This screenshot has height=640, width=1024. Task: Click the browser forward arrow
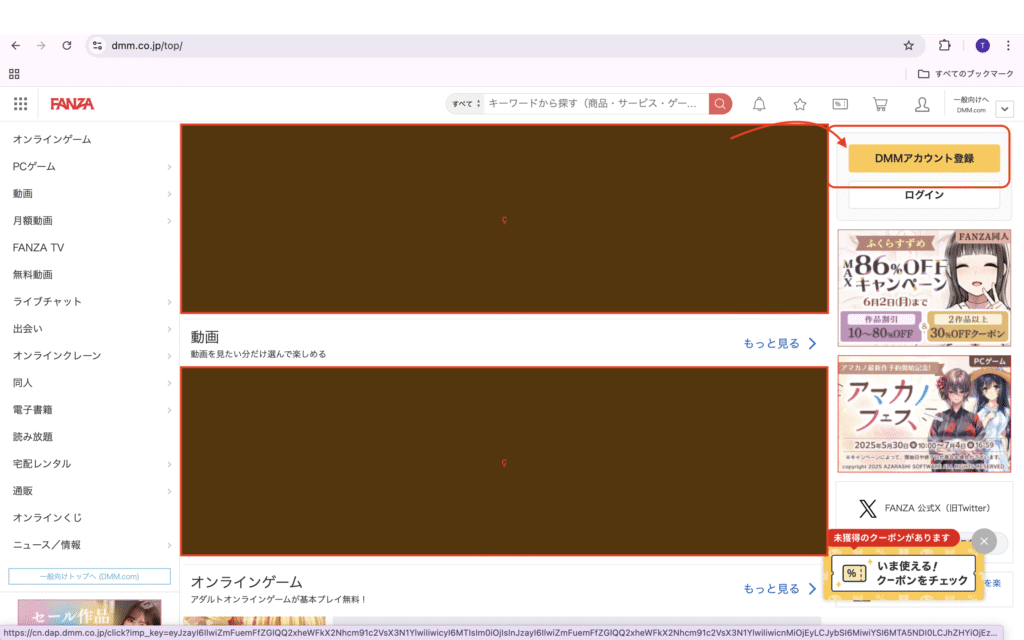point(41,46)
